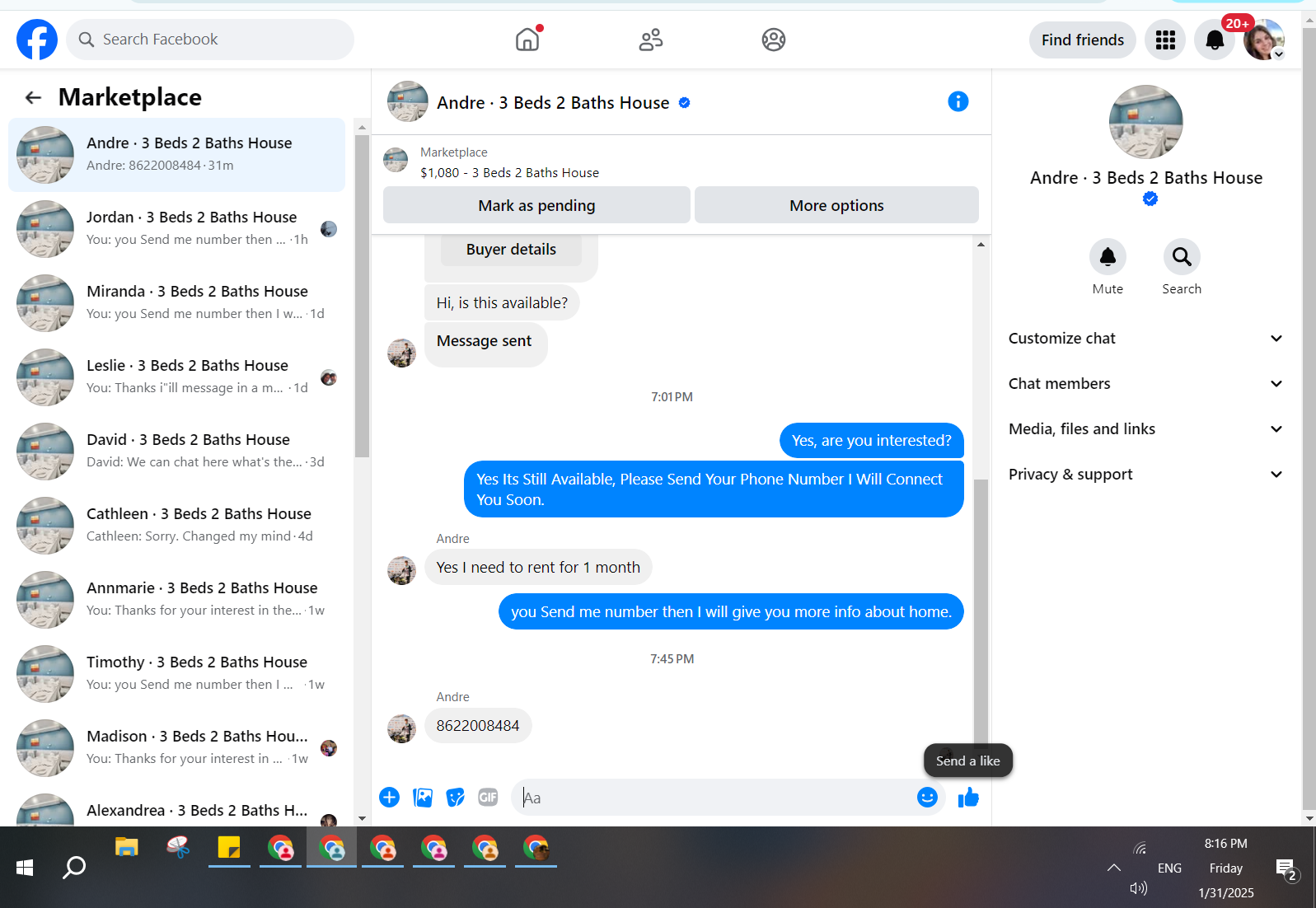1316x908 pixels.
Task: Click the Facebook logo
Action: pos(37,40)
